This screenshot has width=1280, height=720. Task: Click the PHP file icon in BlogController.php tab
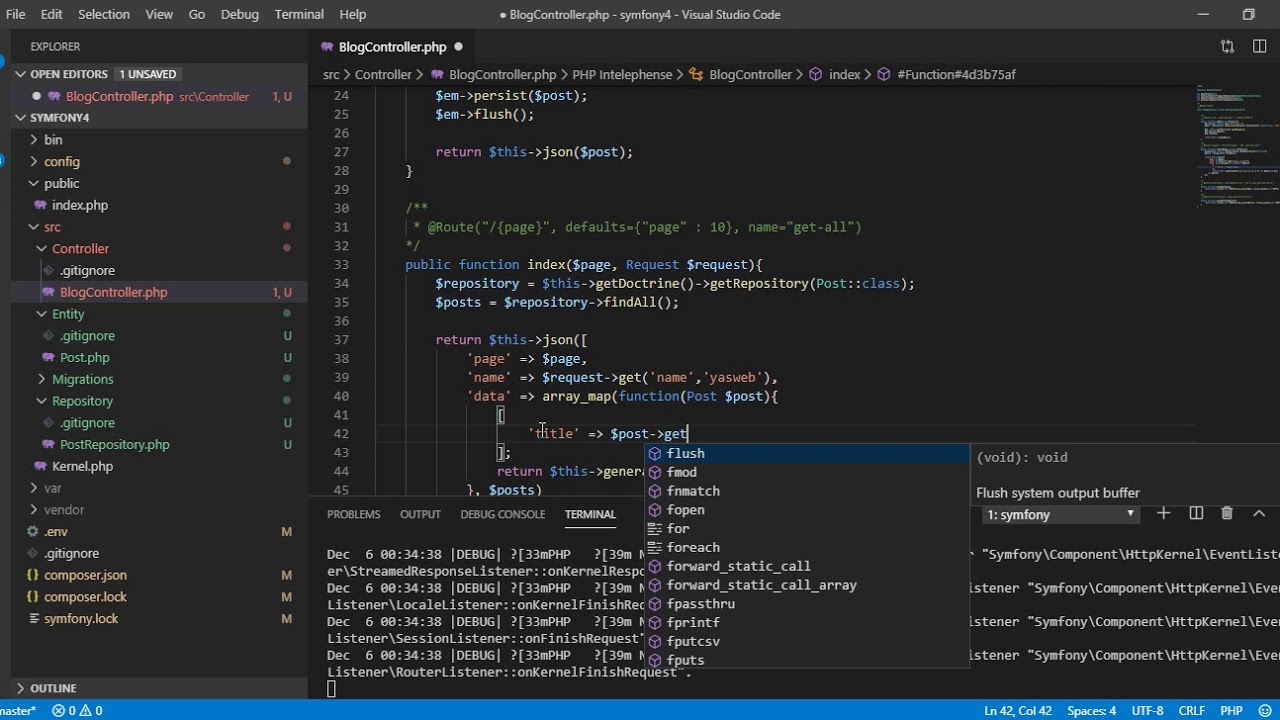(327, 47)
